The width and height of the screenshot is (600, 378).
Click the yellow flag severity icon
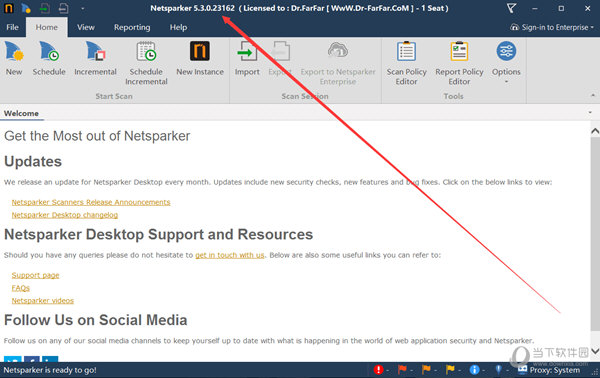click(x=450, y=370)
